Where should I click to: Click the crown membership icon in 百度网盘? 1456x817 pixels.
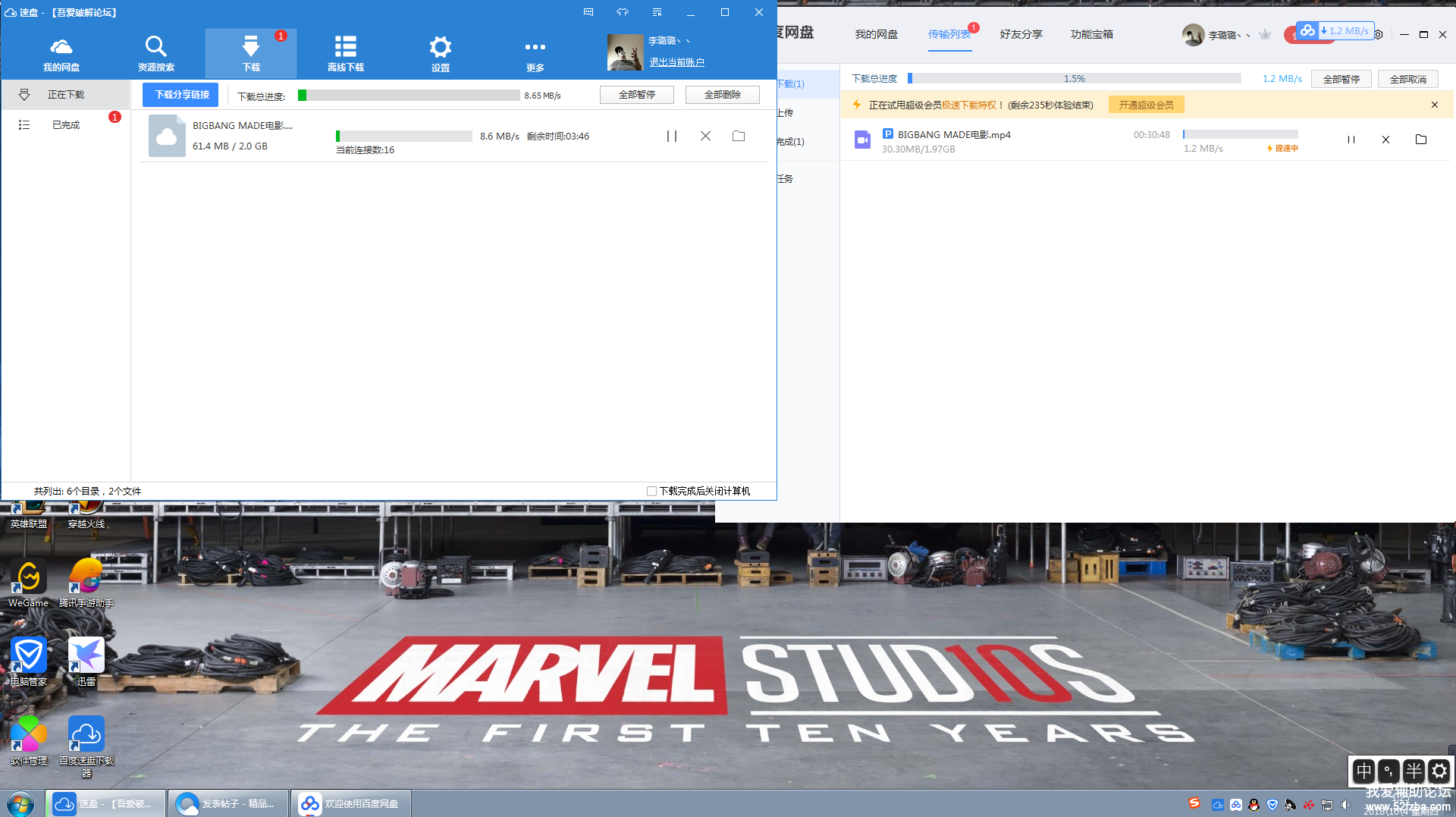(x=1264, y=35)
